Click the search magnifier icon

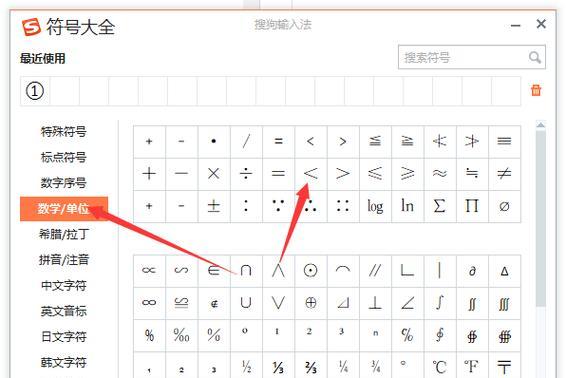point(535,57)
